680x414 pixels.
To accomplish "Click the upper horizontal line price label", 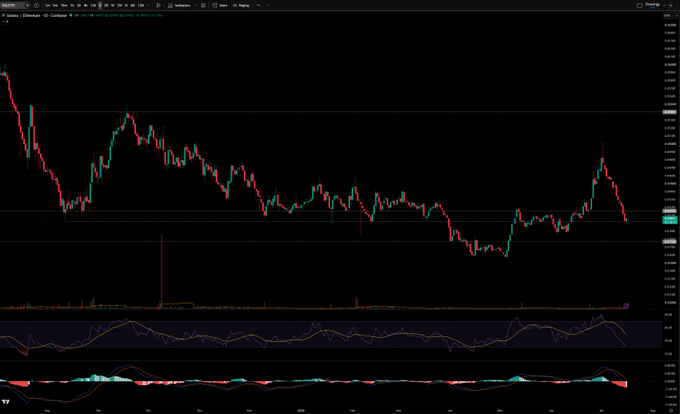I will (x=670, y=112).
